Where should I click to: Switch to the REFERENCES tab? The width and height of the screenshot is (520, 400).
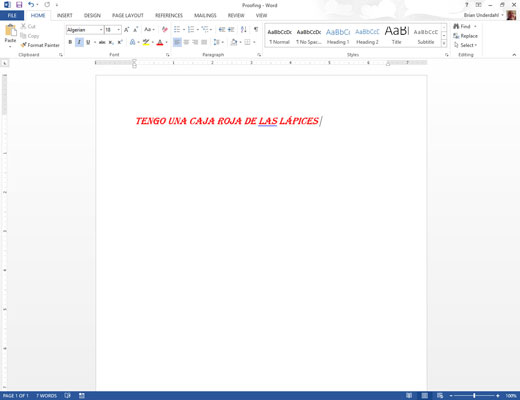tap(169, 15)
